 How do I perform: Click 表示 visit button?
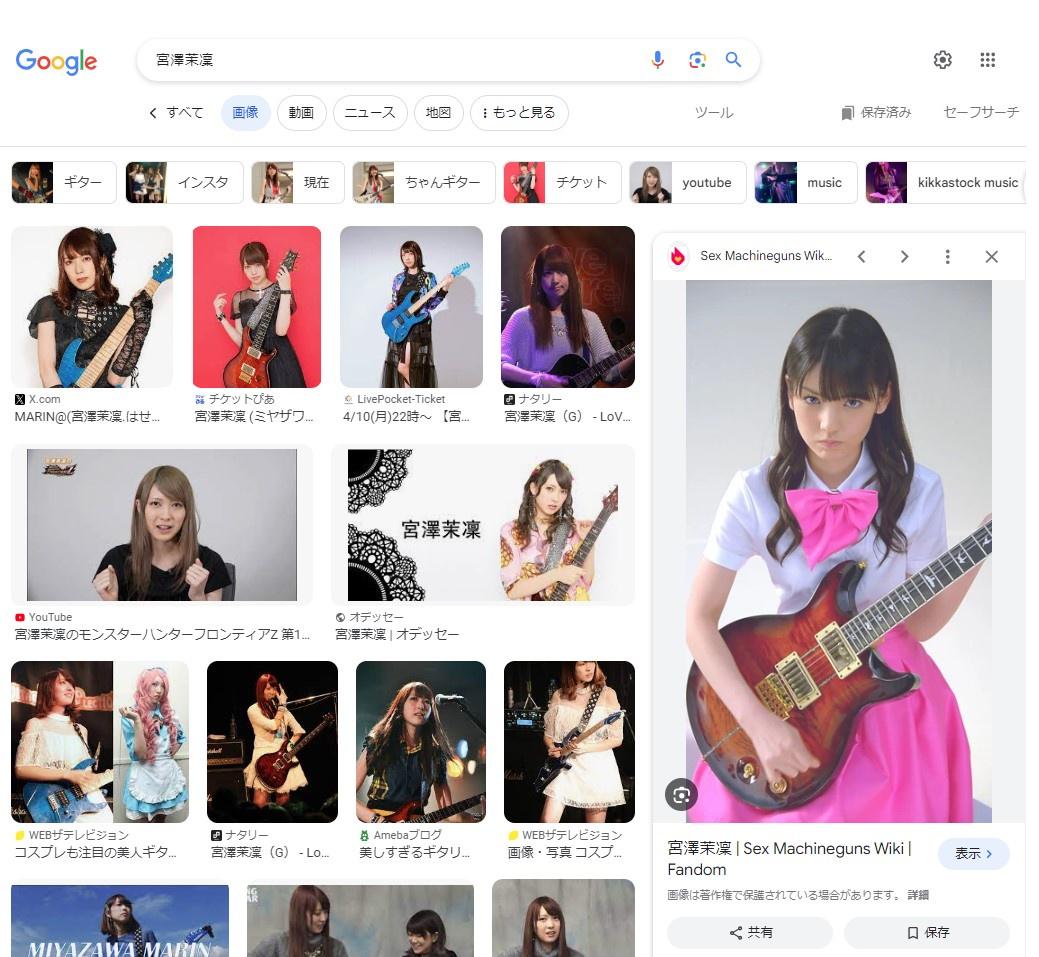point(973,854)
